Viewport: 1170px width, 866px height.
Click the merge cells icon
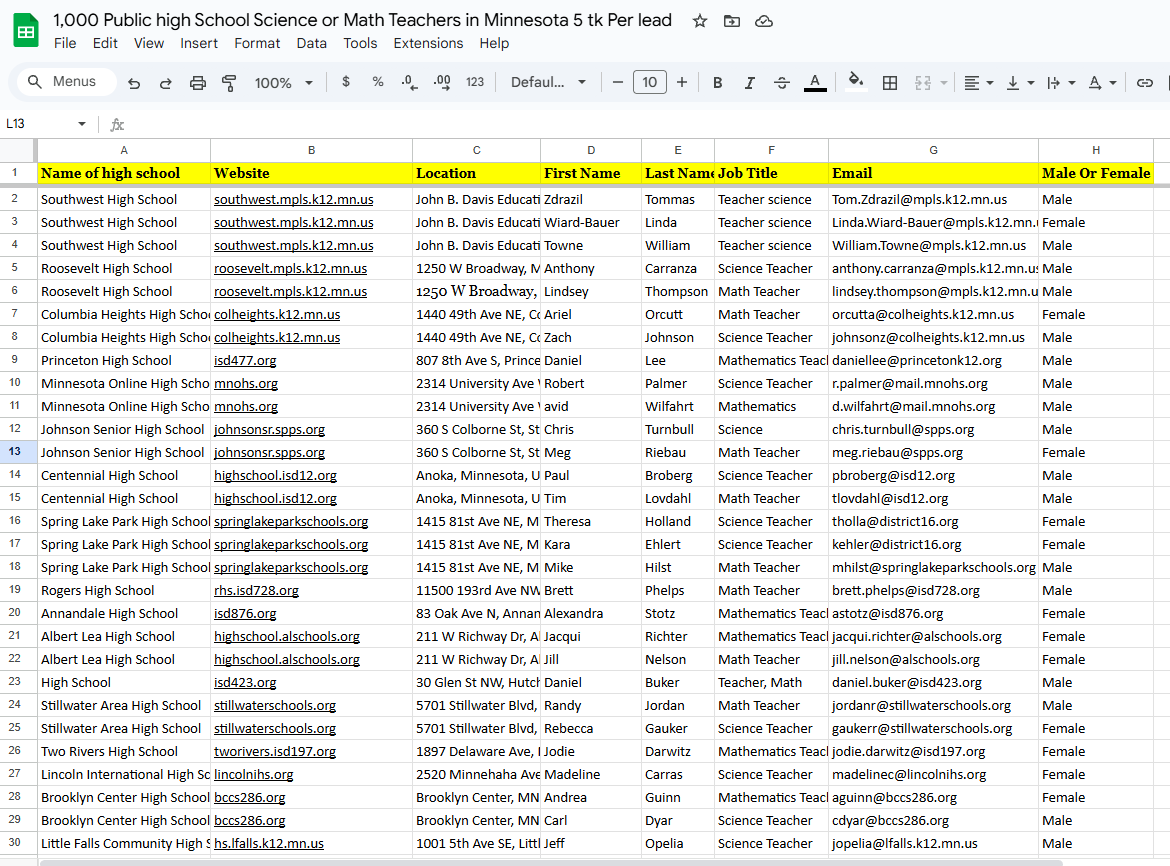[923, 83]
